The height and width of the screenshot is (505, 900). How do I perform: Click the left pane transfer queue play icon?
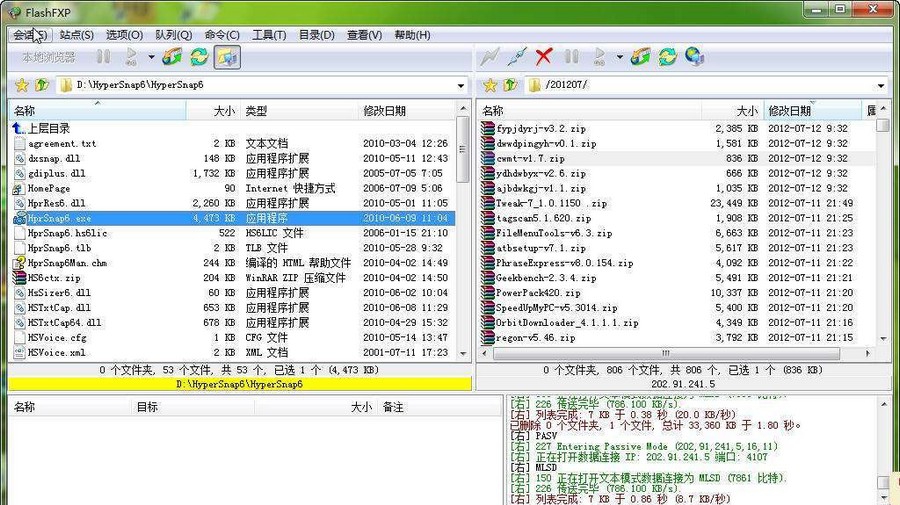coord(131,57)
